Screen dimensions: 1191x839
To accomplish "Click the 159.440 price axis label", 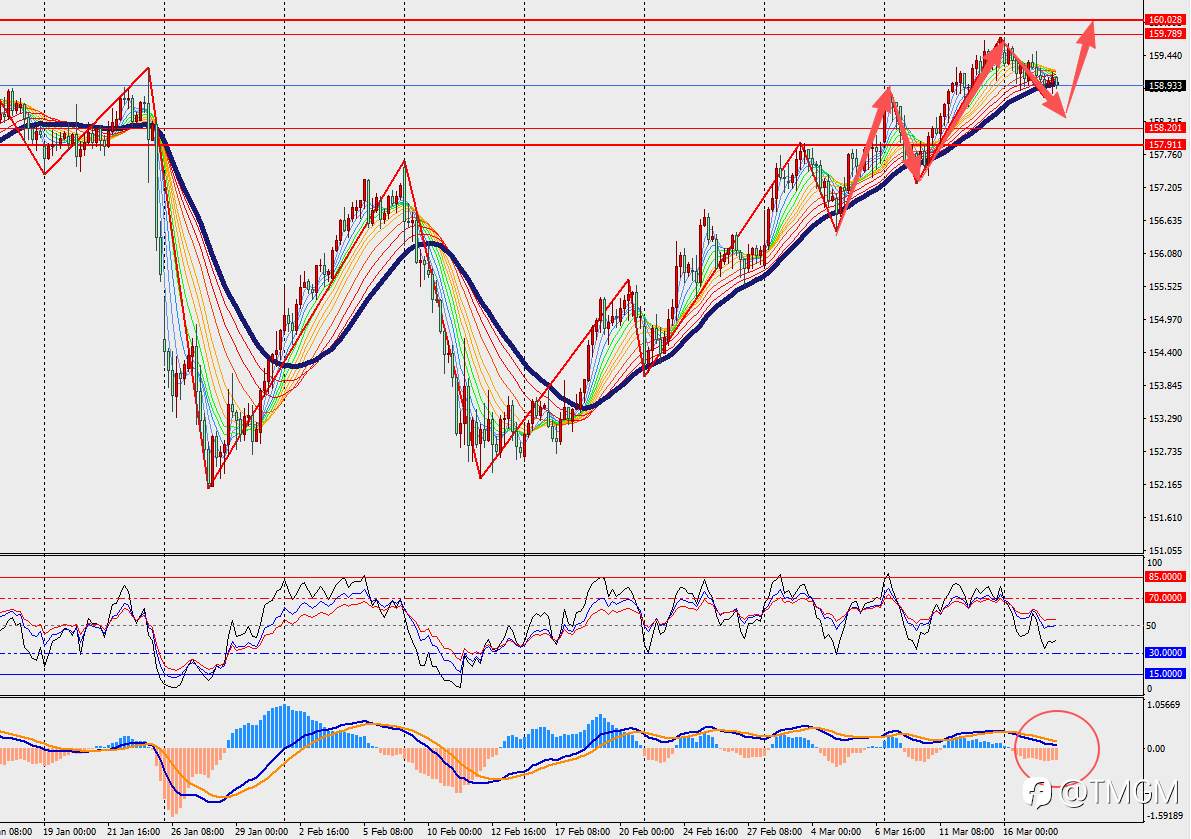I will [x=1166, y=55].
